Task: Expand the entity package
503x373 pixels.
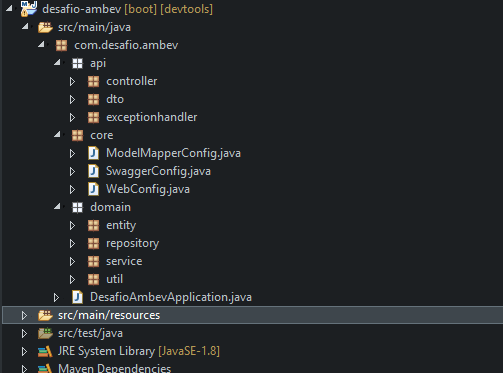Action: click(72, 225)
